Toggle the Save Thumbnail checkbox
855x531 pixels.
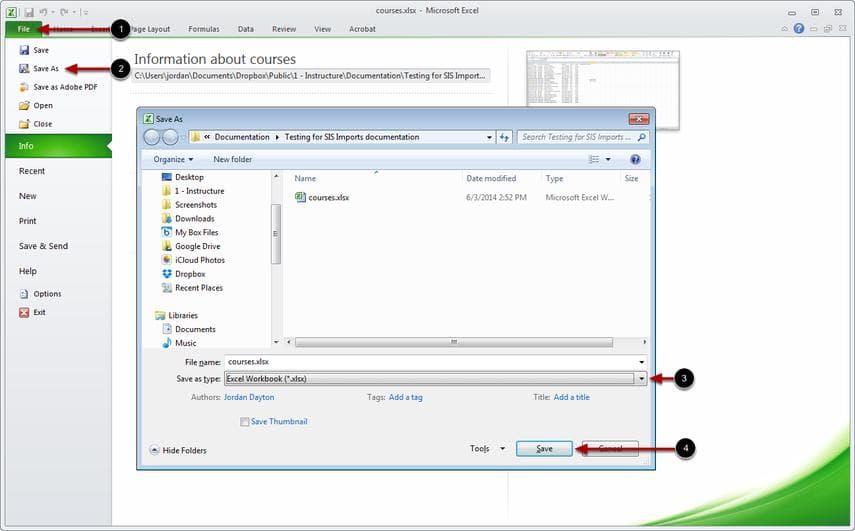[x=245, y=421]
